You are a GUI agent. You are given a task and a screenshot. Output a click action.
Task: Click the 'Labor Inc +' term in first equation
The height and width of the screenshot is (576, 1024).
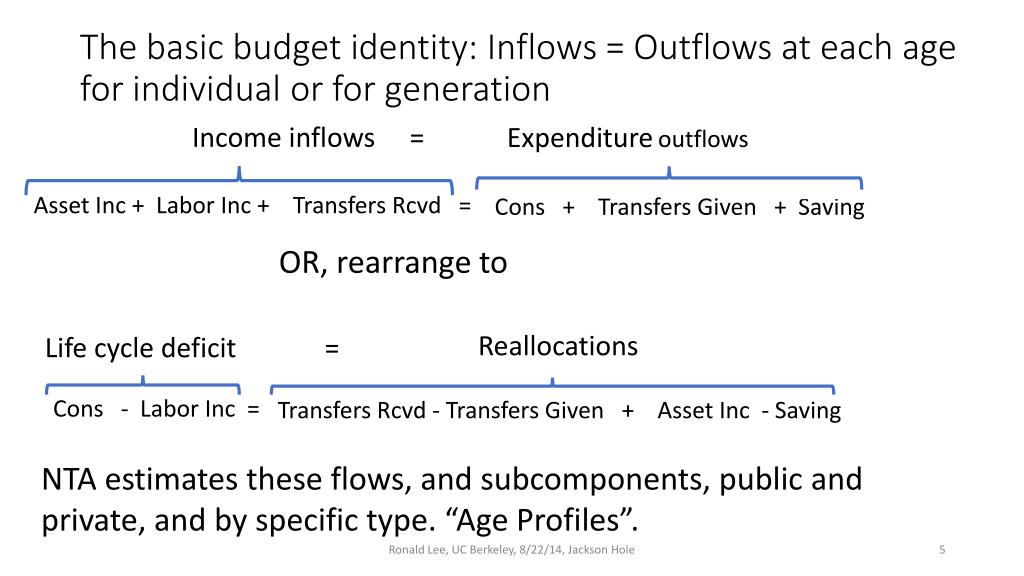(213, 206)
